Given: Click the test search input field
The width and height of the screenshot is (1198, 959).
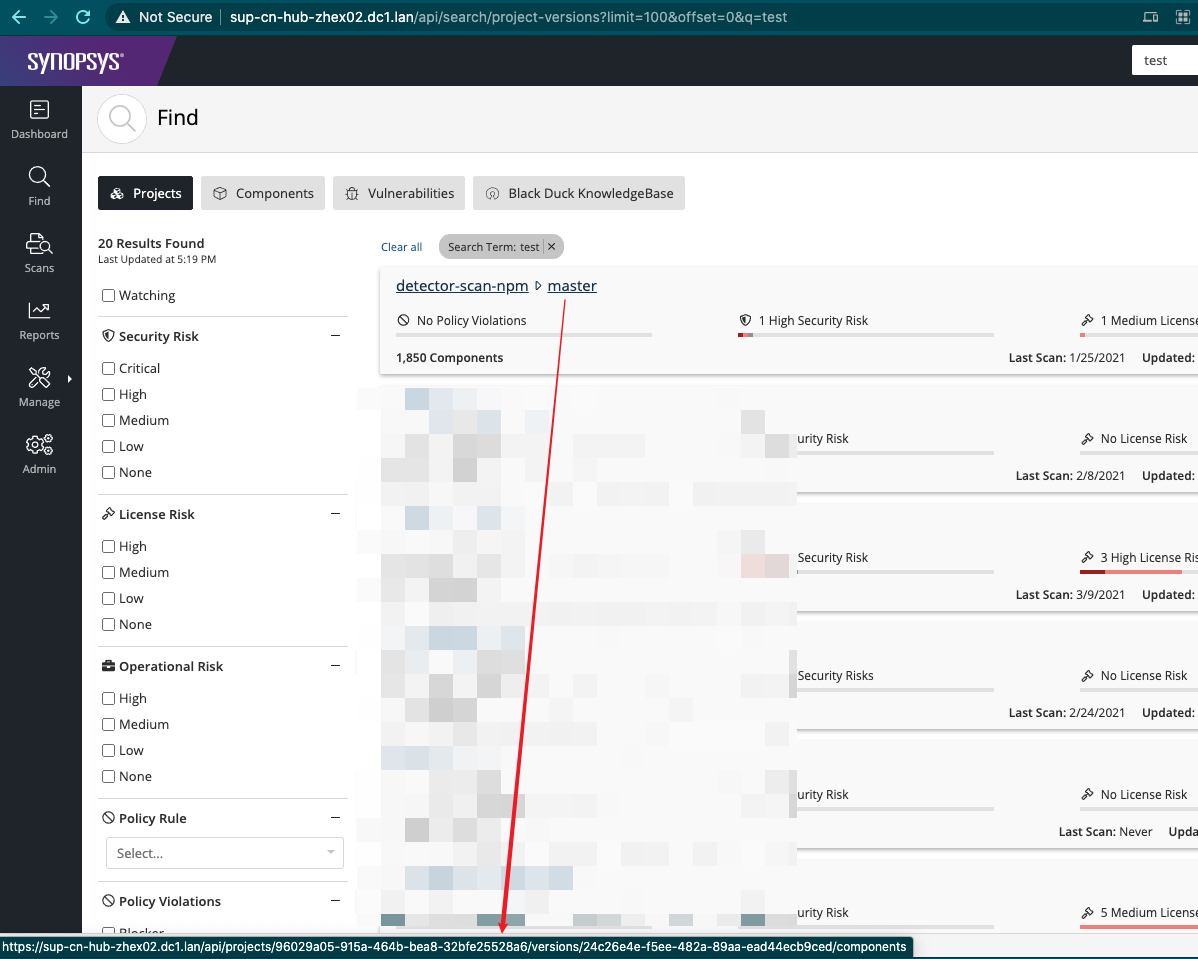Looking at the screenshot, I should pyautogui.click(x=1164, y=60).
